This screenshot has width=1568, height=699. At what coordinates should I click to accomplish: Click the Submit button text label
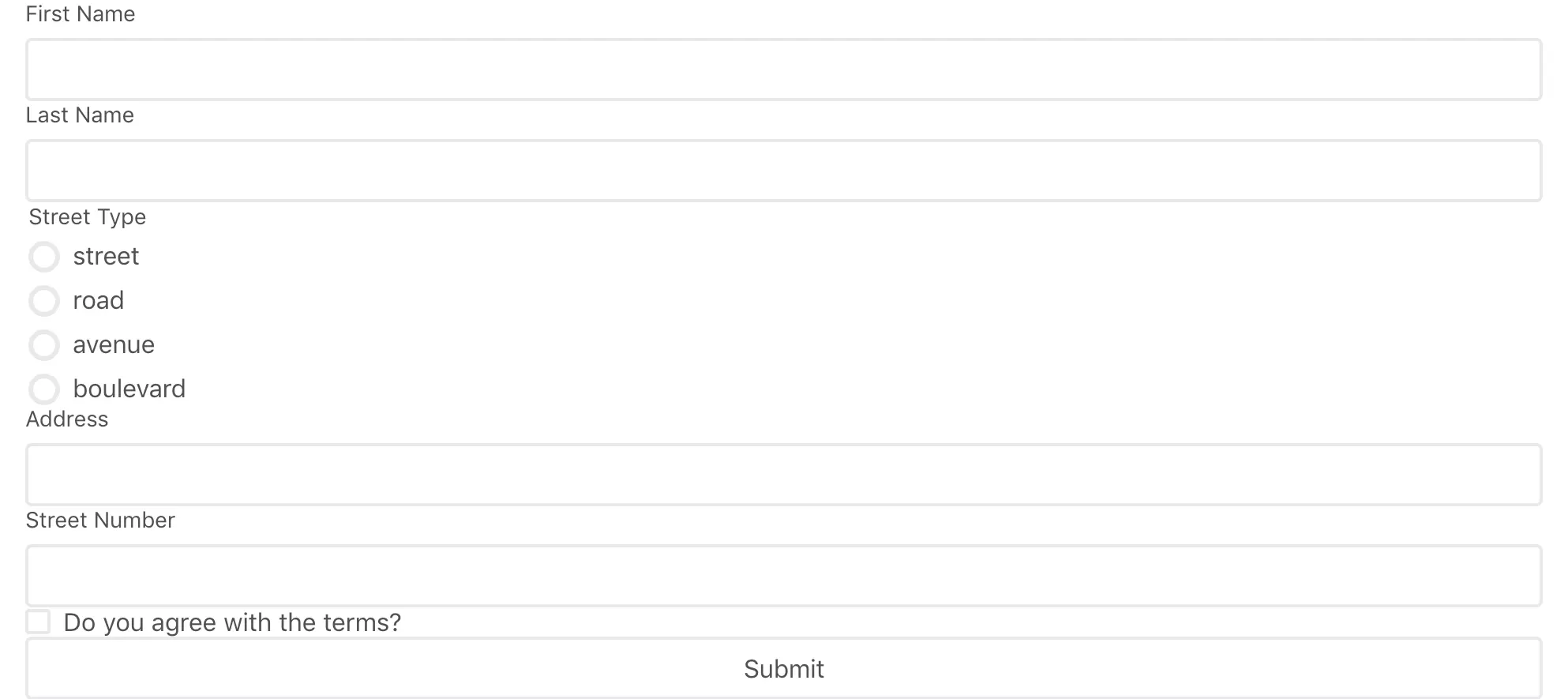coord(782,668)
